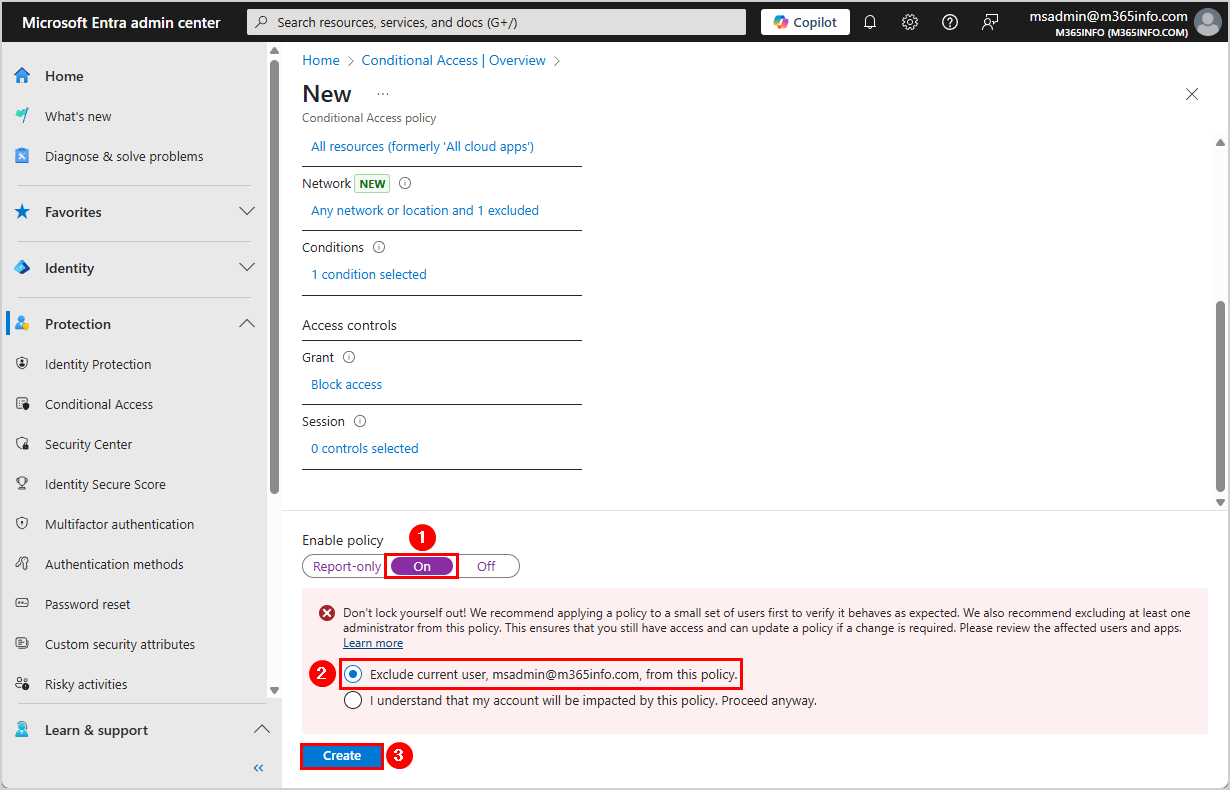
Task: Click the Multifactor authentication shield icon
Action: tap(22, 524)
